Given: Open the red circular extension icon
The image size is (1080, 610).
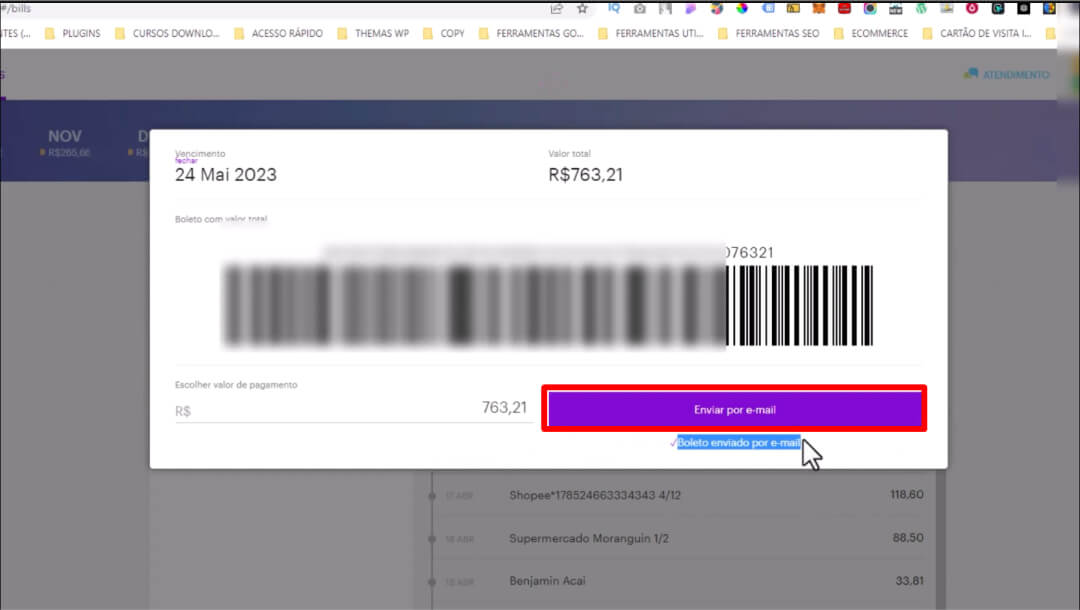Looking at the screenshot, I should tap(970, 7).
